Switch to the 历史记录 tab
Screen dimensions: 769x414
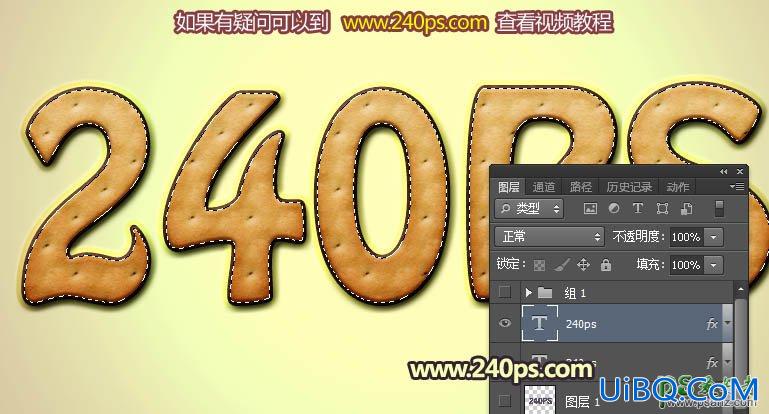coord(629,187)
